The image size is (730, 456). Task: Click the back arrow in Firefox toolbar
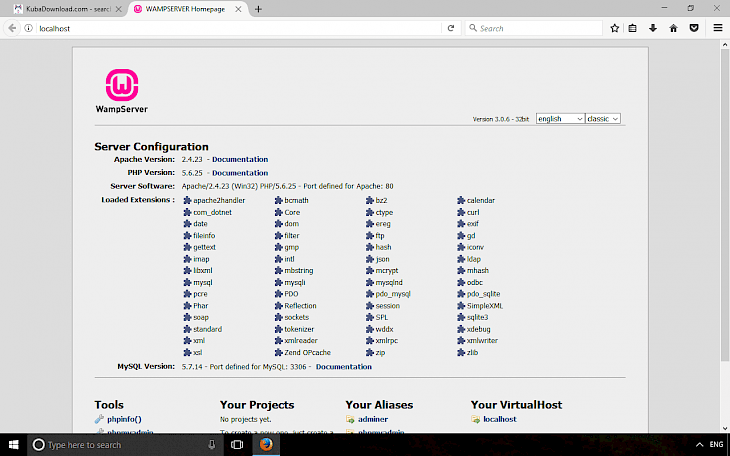pyautogui.click(x=12, y=28)
